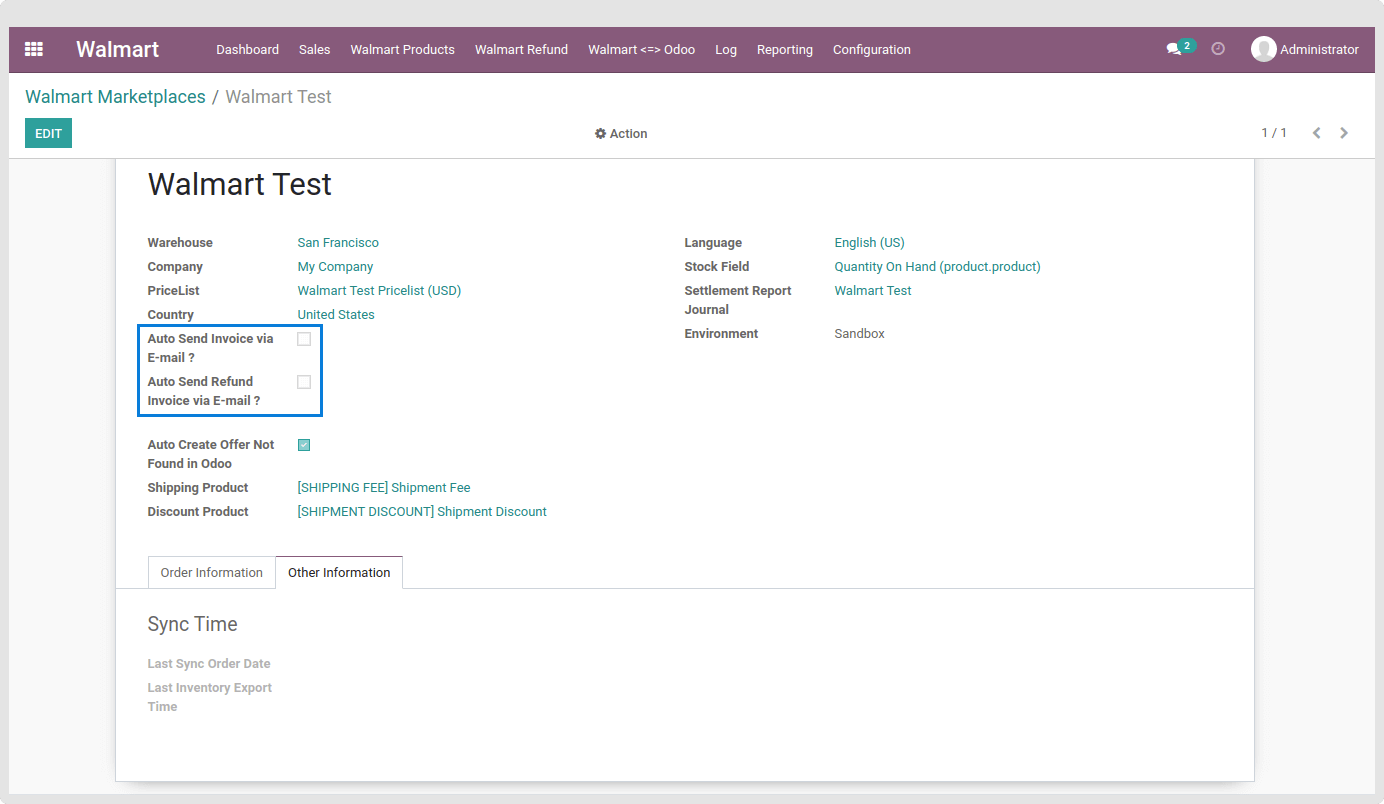This screenshot has height=804, width=1384.
Task: Open the Walmart Products menu
Action: [402, 49]
